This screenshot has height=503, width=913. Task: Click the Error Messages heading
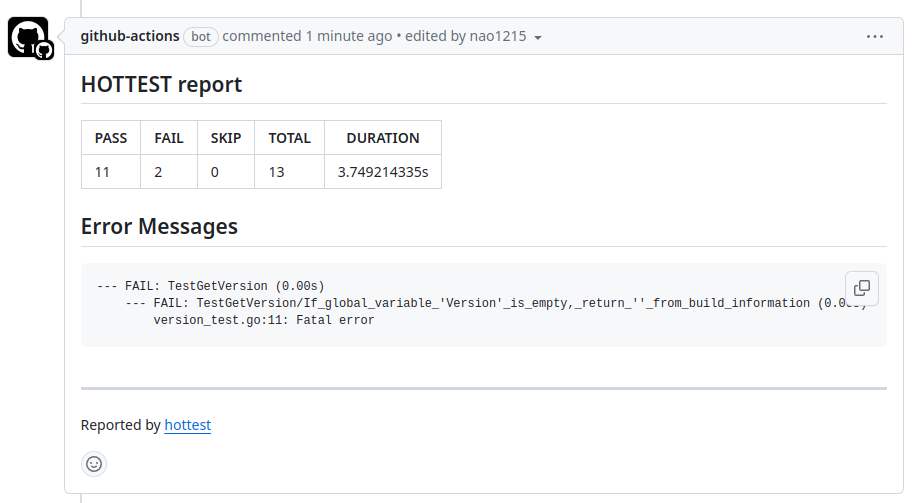159,226
